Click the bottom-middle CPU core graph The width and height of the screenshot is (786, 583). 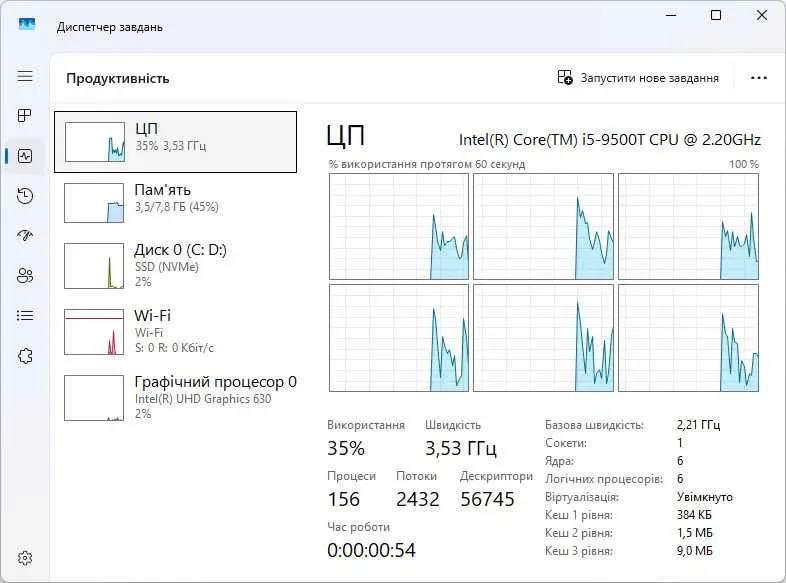(x=543, y=338)
